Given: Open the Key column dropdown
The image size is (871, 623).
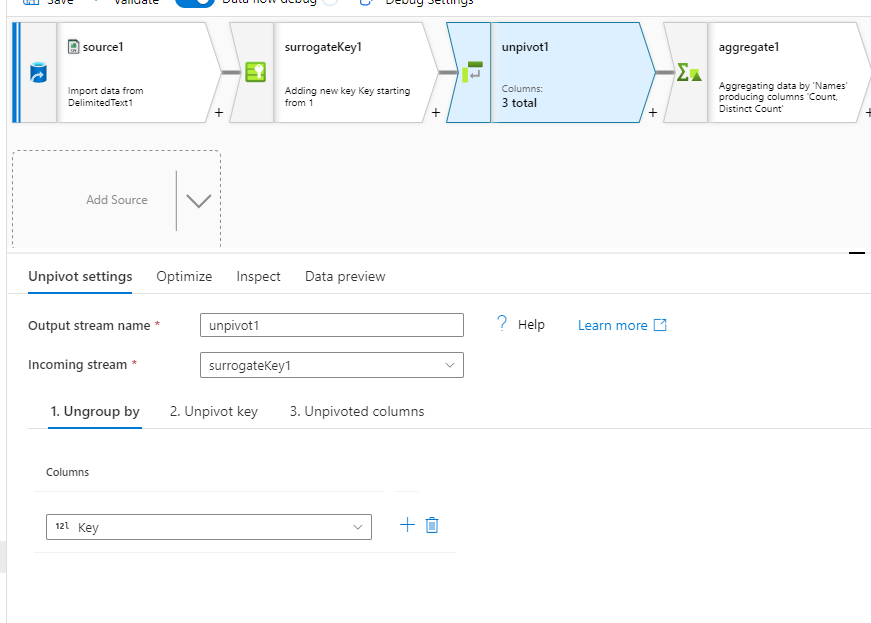Looking at the screenshot, I should 209,527.
